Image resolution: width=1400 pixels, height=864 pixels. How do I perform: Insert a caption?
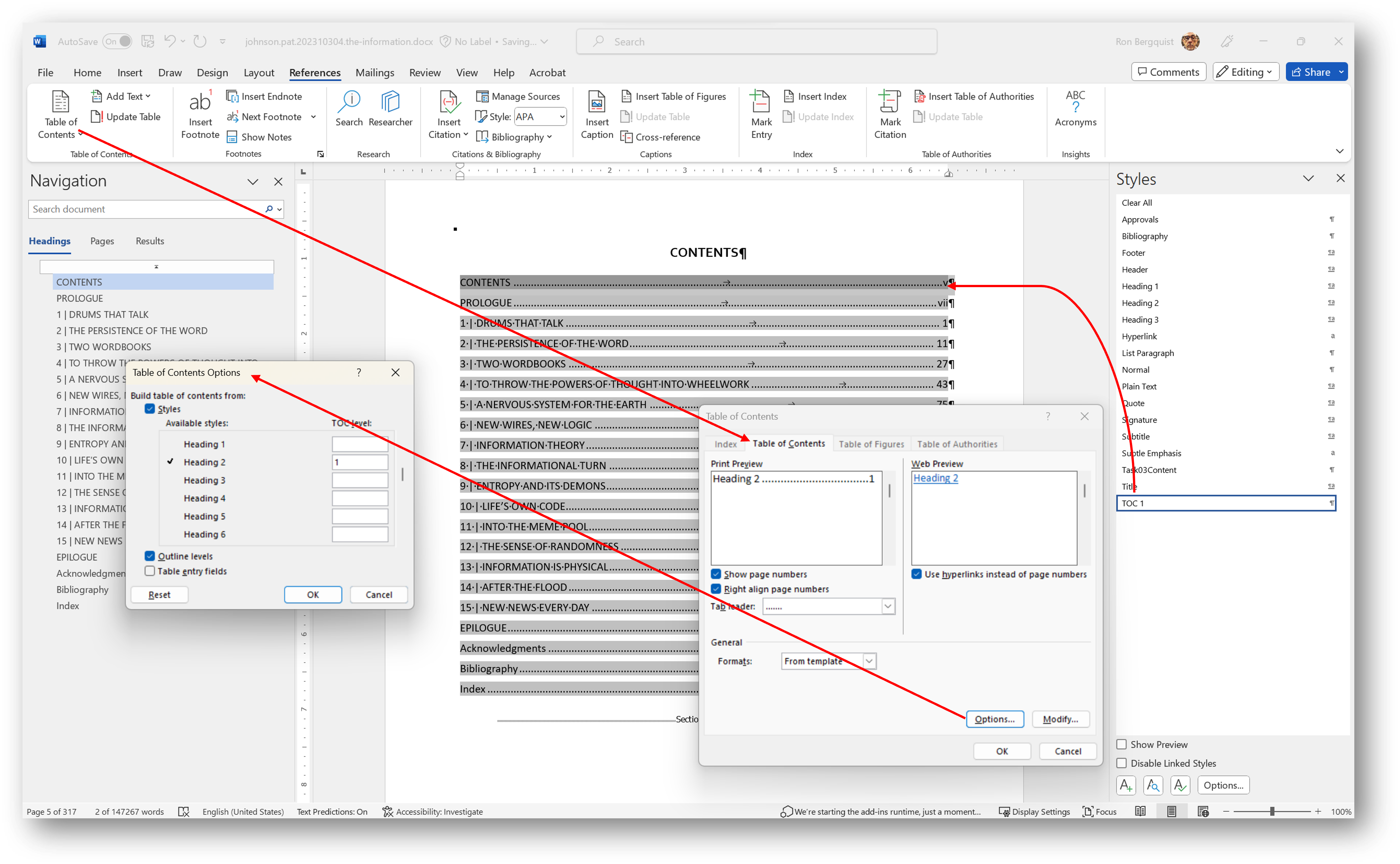(x=596, y=113)
